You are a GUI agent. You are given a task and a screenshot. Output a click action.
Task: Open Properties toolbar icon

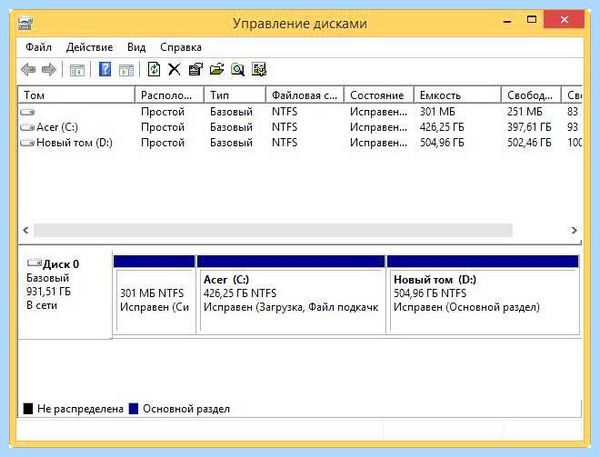click(x=196, y=69)
